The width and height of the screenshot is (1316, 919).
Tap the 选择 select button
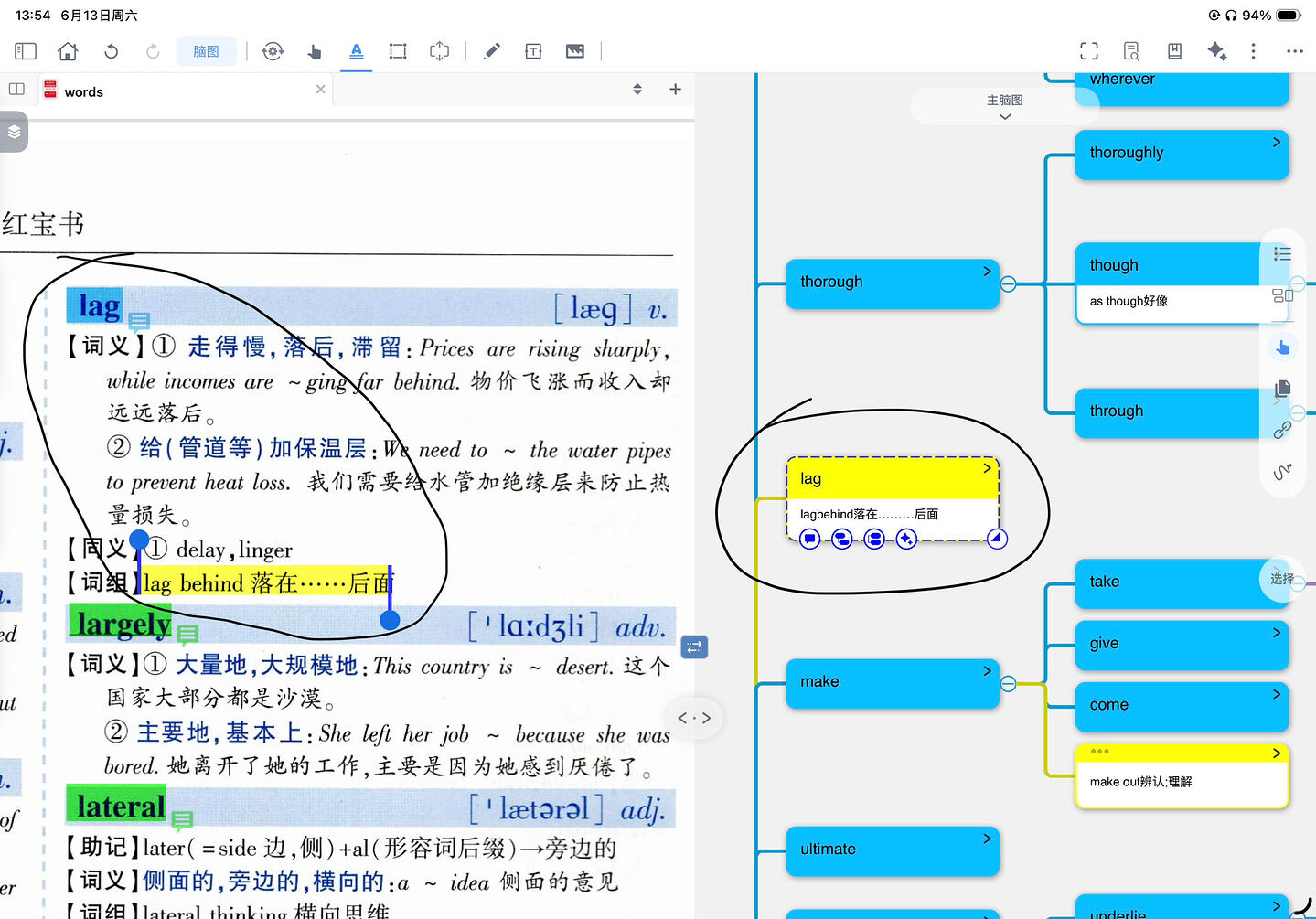(1282, 579)
